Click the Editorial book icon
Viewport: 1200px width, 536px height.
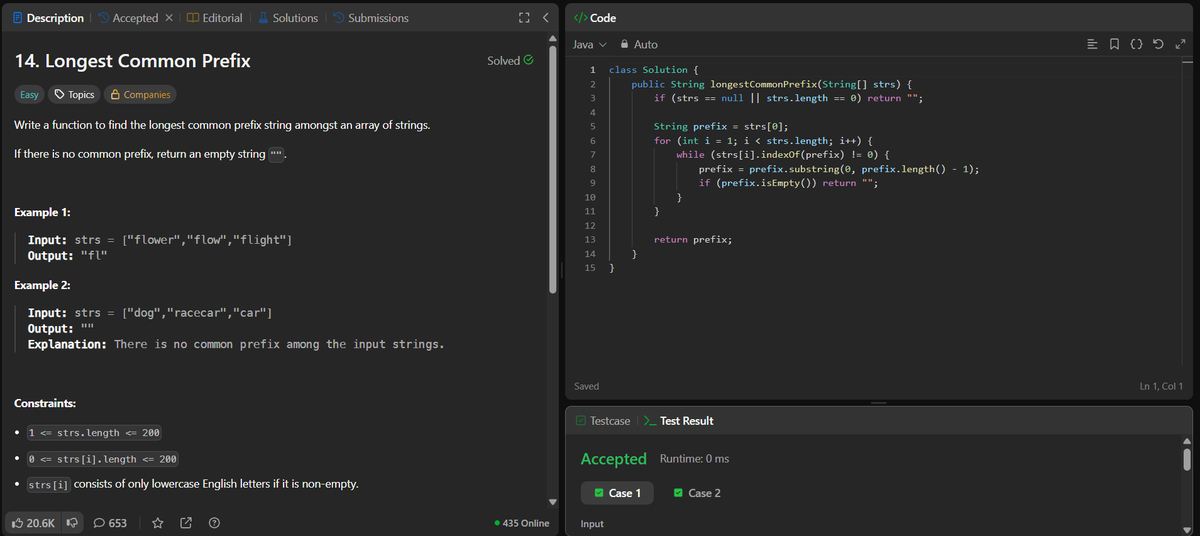[x=193, y=18]
